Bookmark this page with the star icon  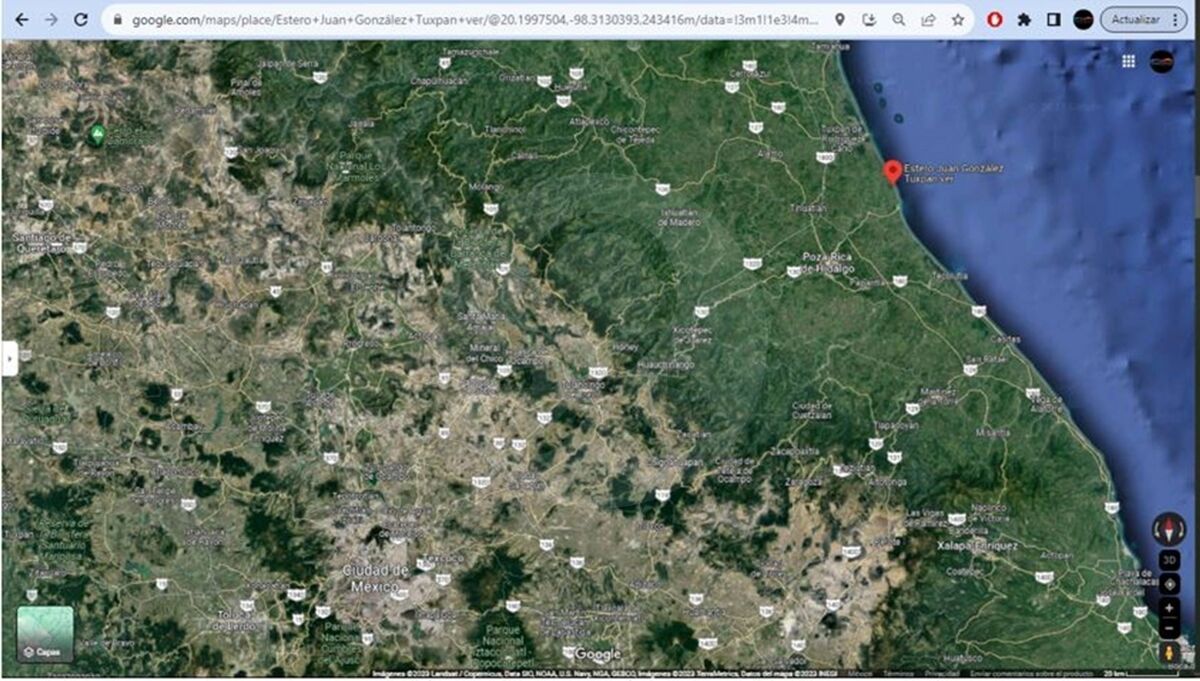pos(957,19)
